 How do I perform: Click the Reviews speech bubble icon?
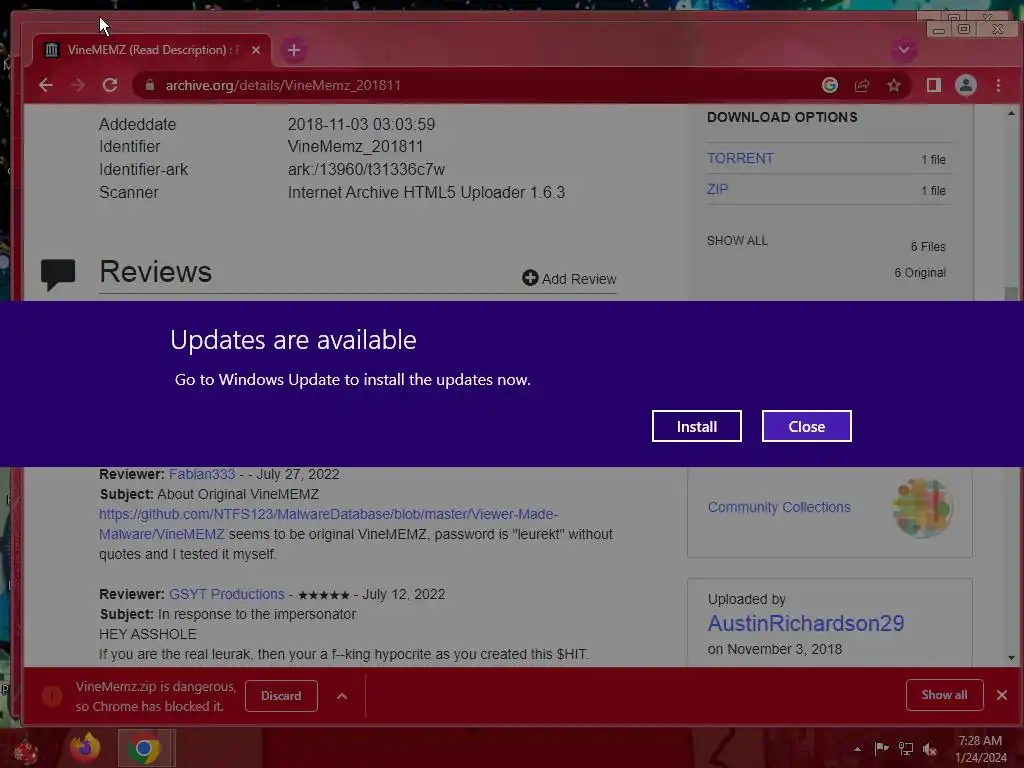click(58, 274)
